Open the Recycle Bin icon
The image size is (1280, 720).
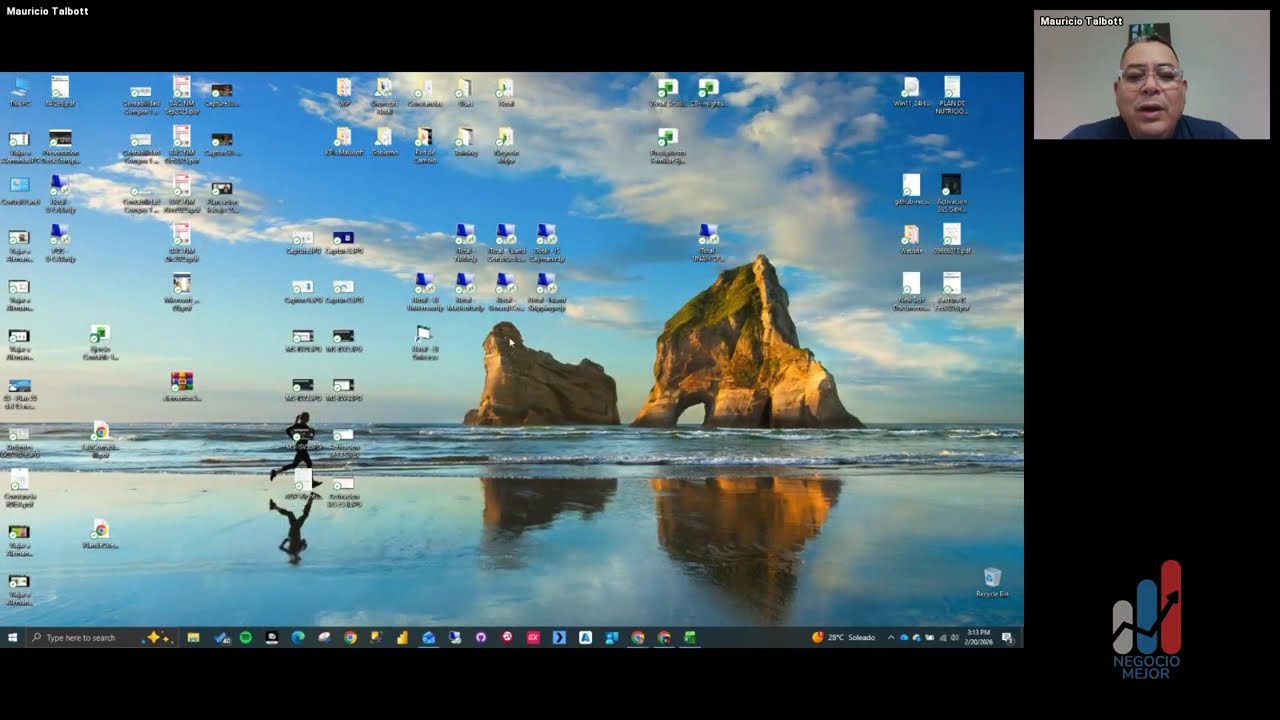(992, 582)
